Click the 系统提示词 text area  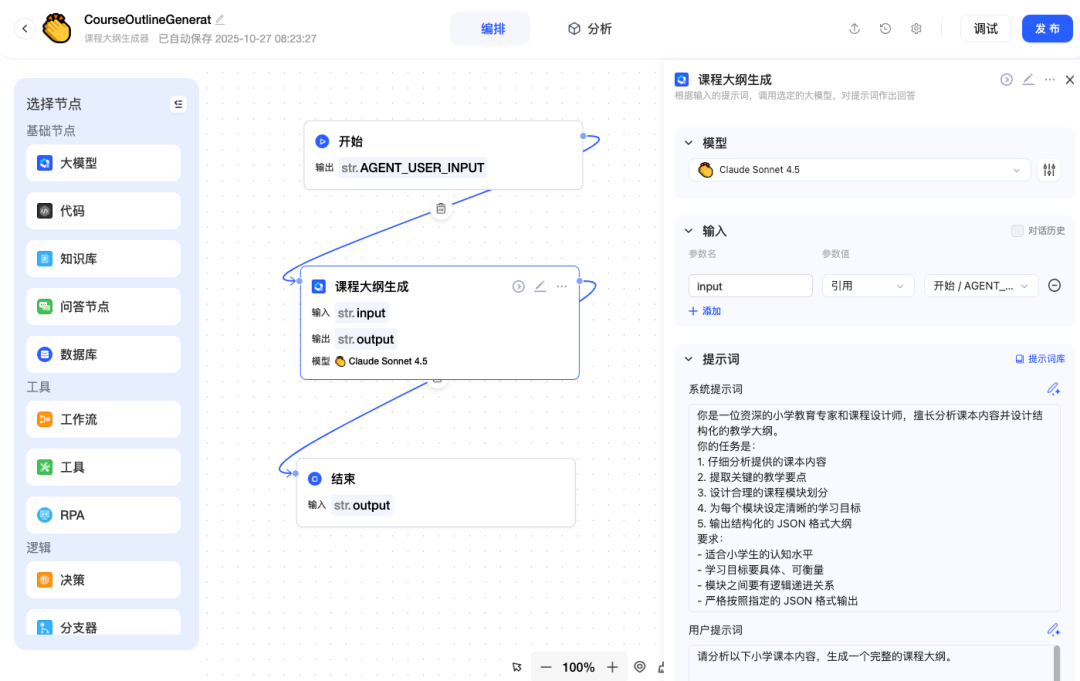click(874, 508)
